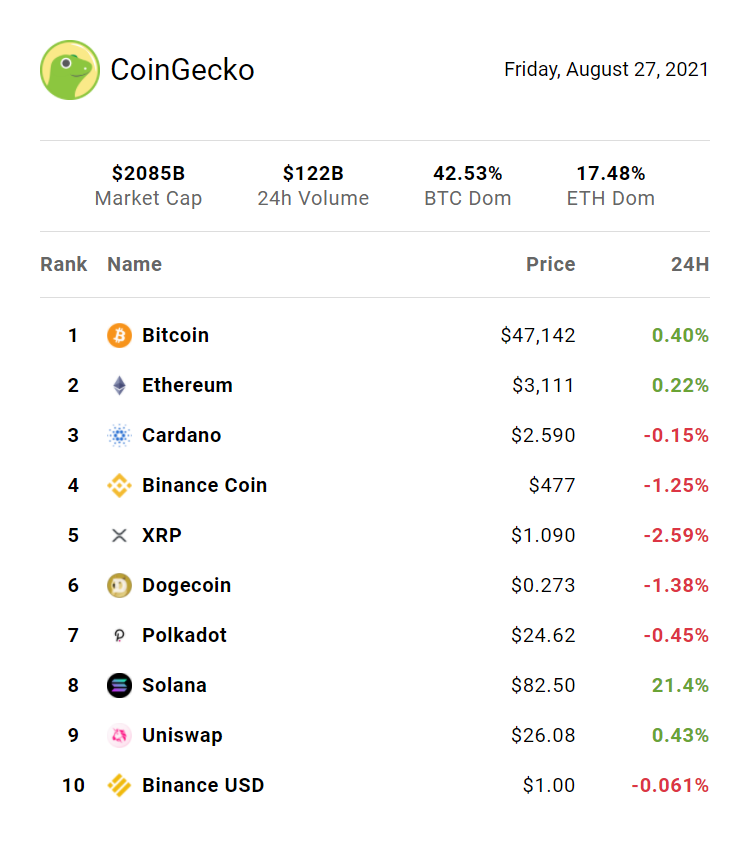
Task: Click the black Solana icon
Action: point(119,686)
